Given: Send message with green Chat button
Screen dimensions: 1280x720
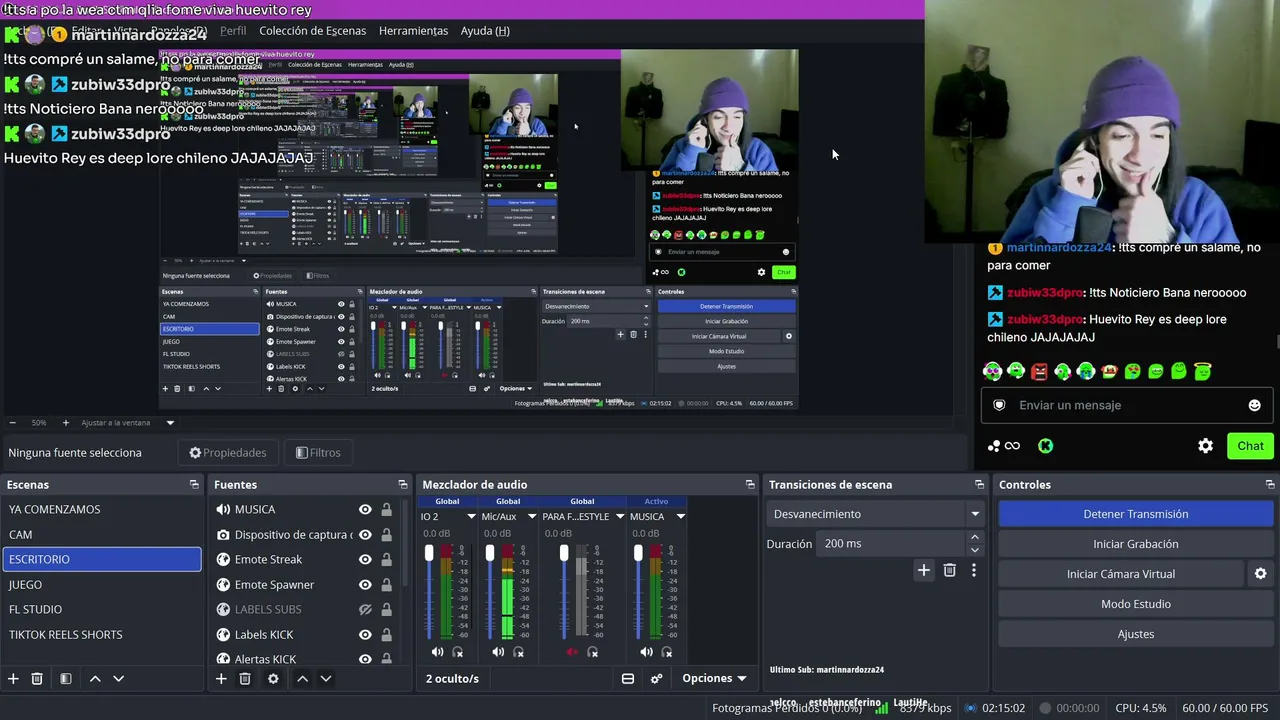Looking at the screenshot, I should [1250, 446].
